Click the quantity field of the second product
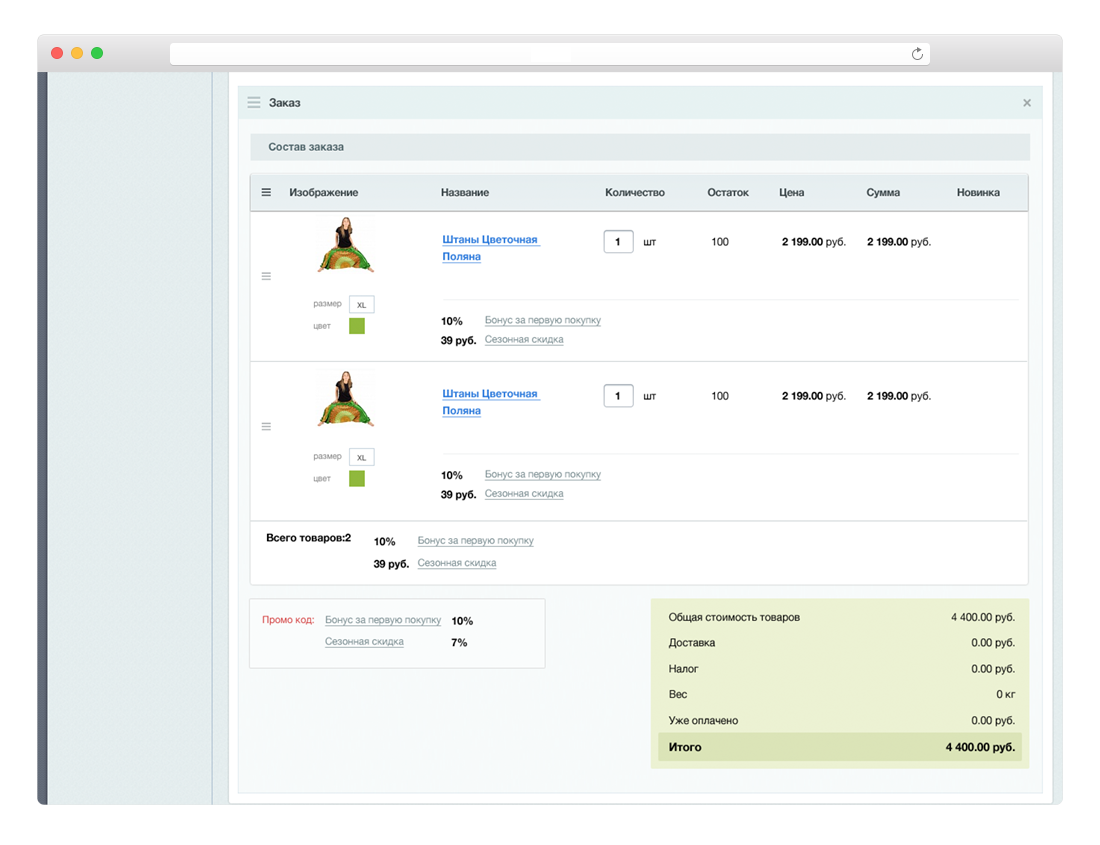Image resolution: width=1100 pixels, height=845 pixels. point(618,396)
